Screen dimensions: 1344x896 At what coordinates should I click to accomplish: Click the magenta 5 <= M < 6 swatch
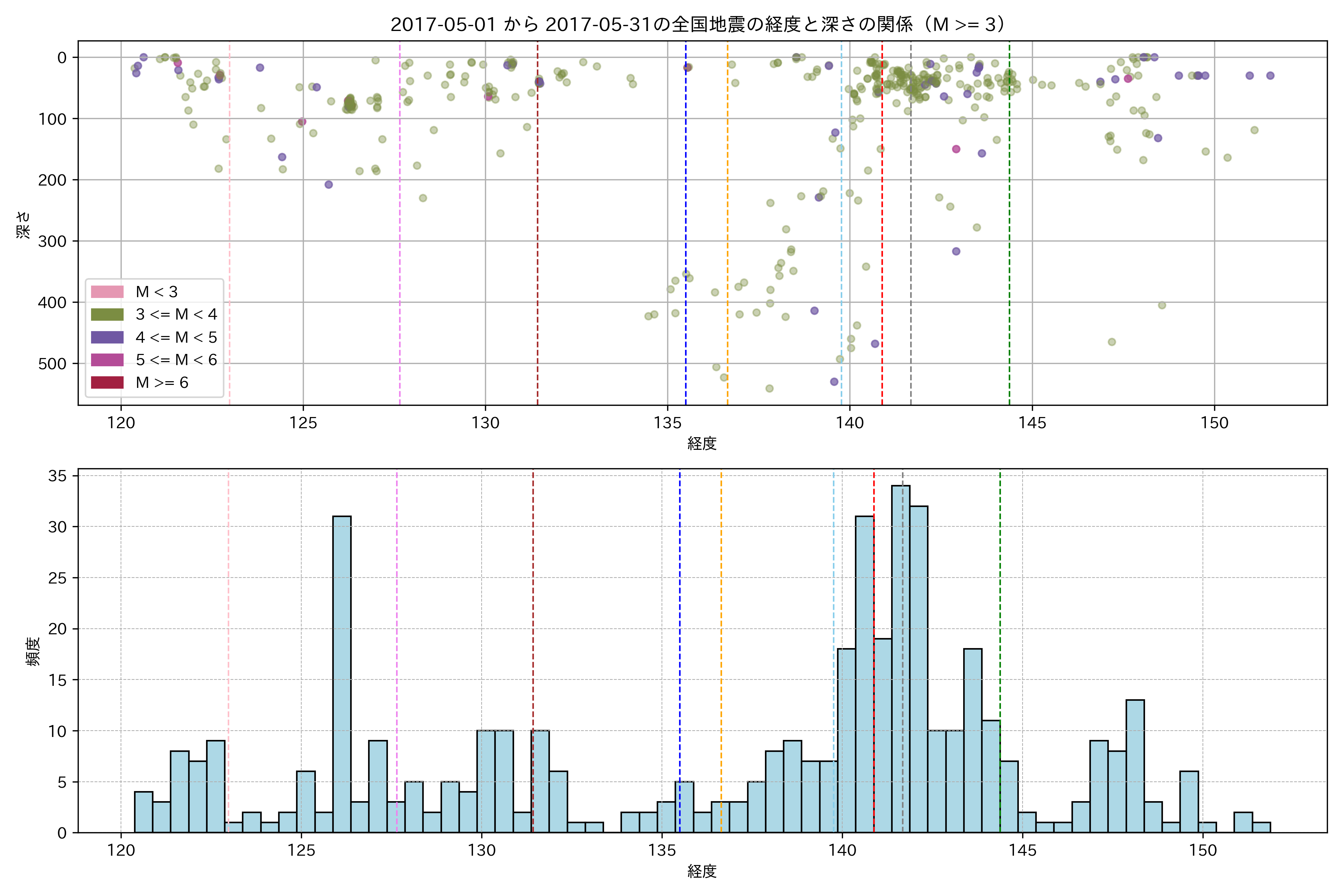[x=107, y=360]
